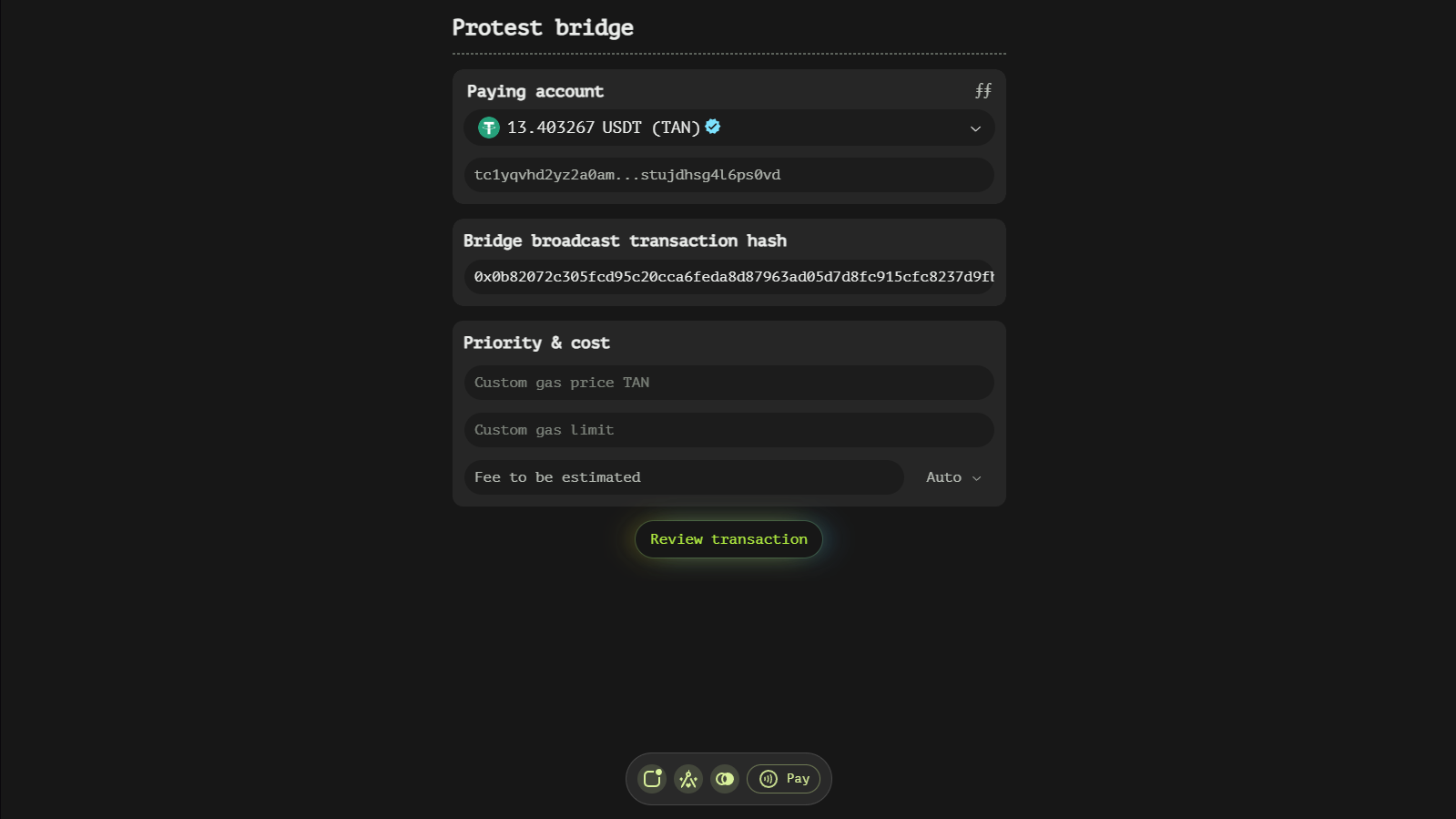Screen dimensions: 1456x819
Task: Open the Auto fee mode dropdown
Action: pyautogui.click(x=952, y=477)
